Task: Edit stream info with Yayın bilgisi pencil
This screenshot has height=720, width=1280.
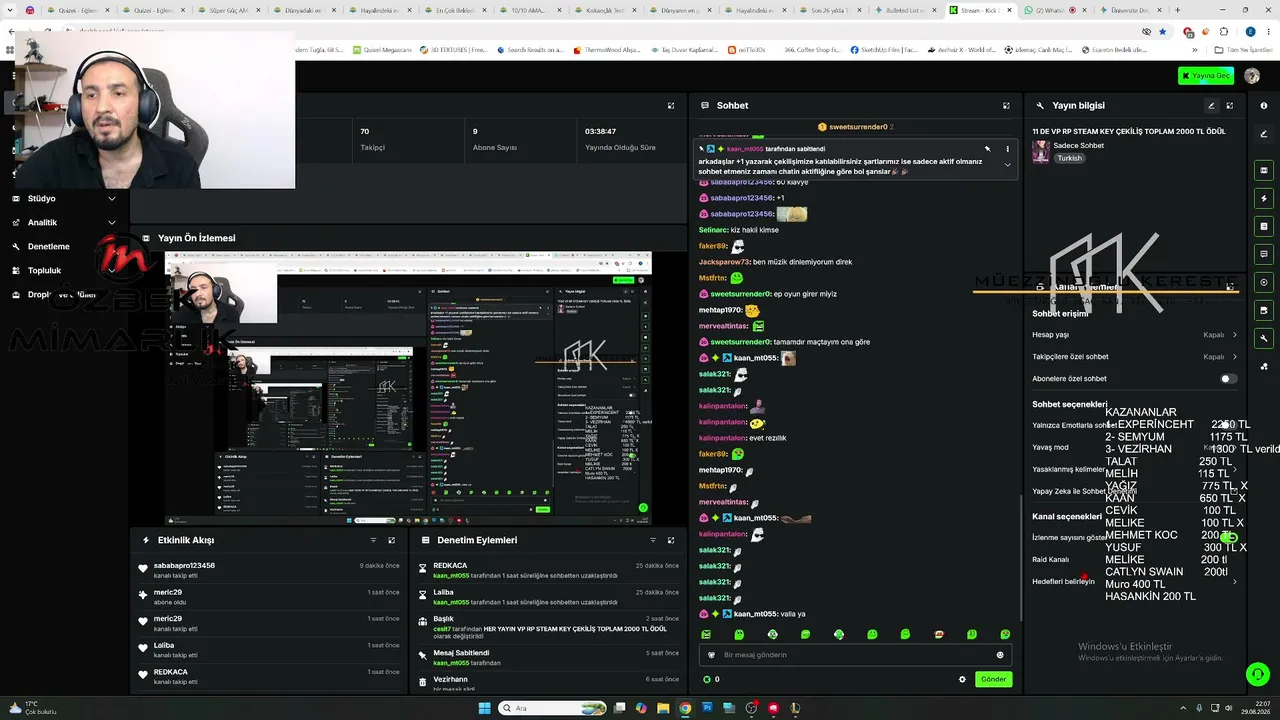Action: click(1211, 105)
